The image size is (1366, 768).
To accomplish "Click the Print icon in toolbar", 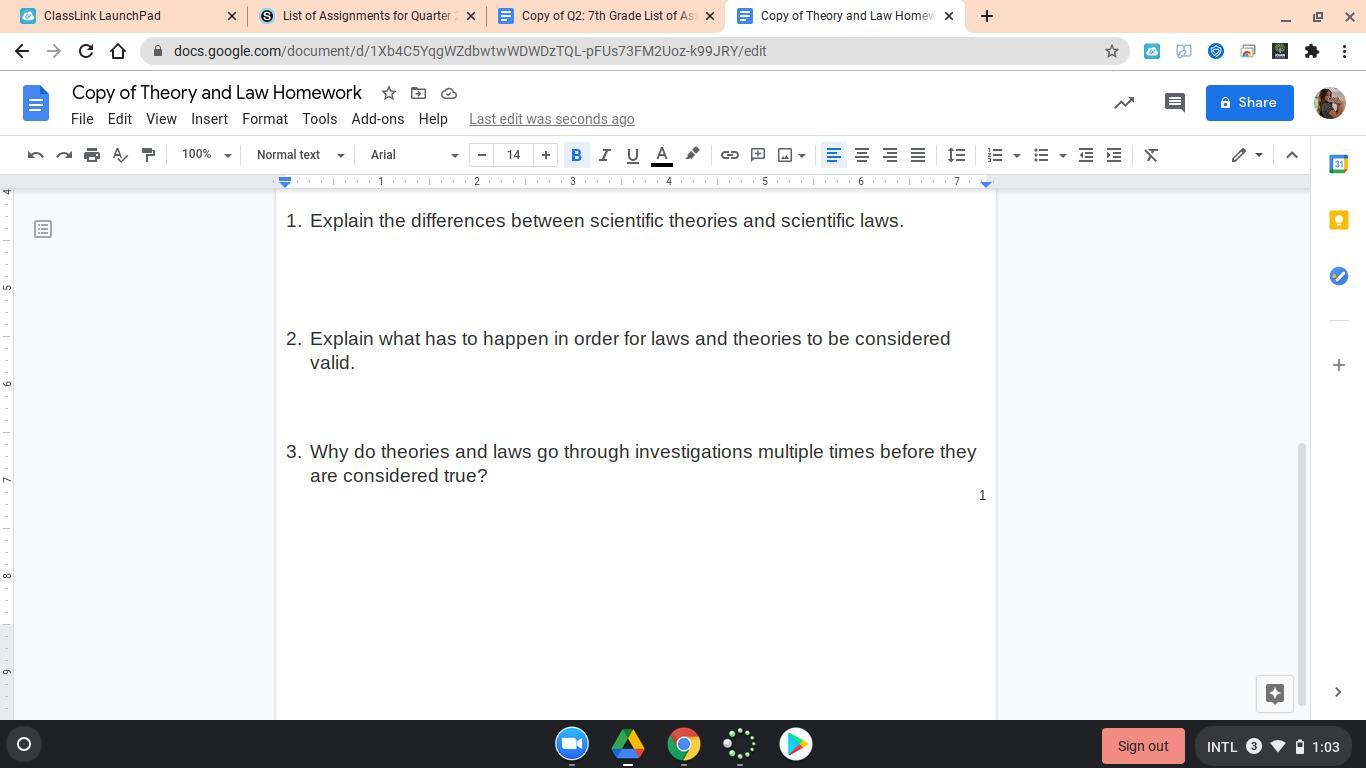I will click(92, 155).
